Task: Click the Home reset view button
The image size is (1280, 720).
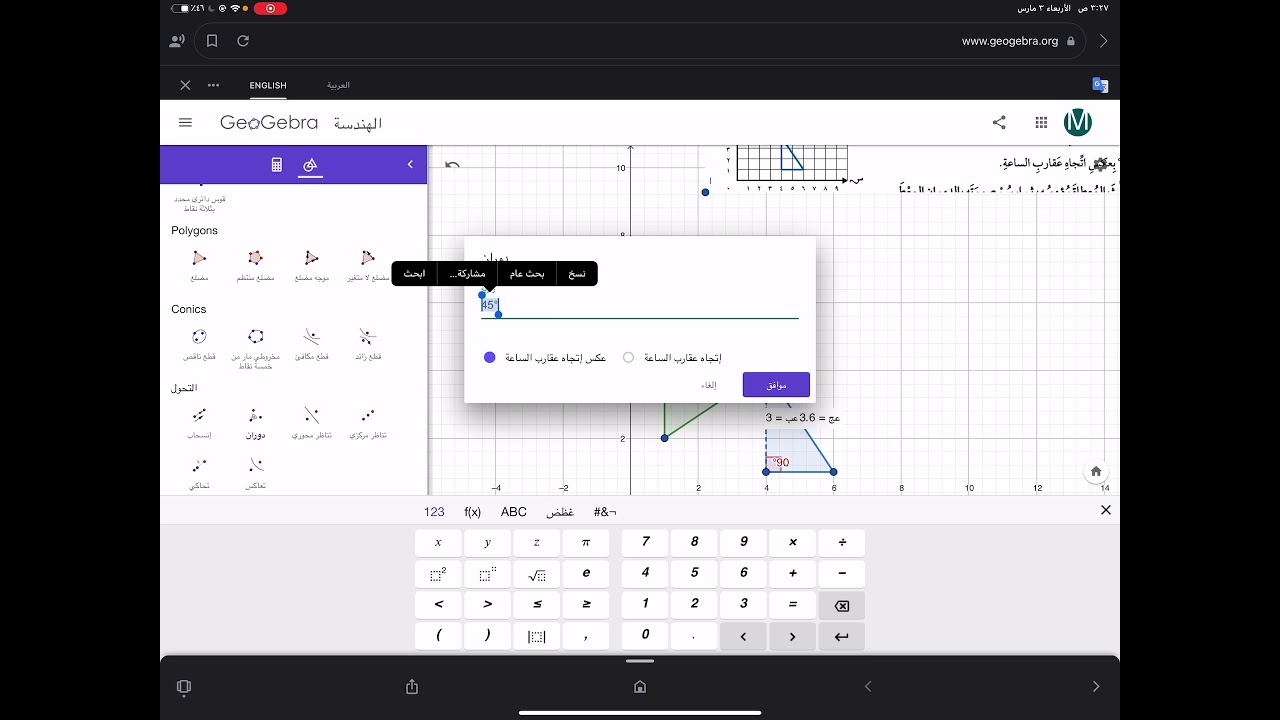Action: click(x=1096, y=471)
